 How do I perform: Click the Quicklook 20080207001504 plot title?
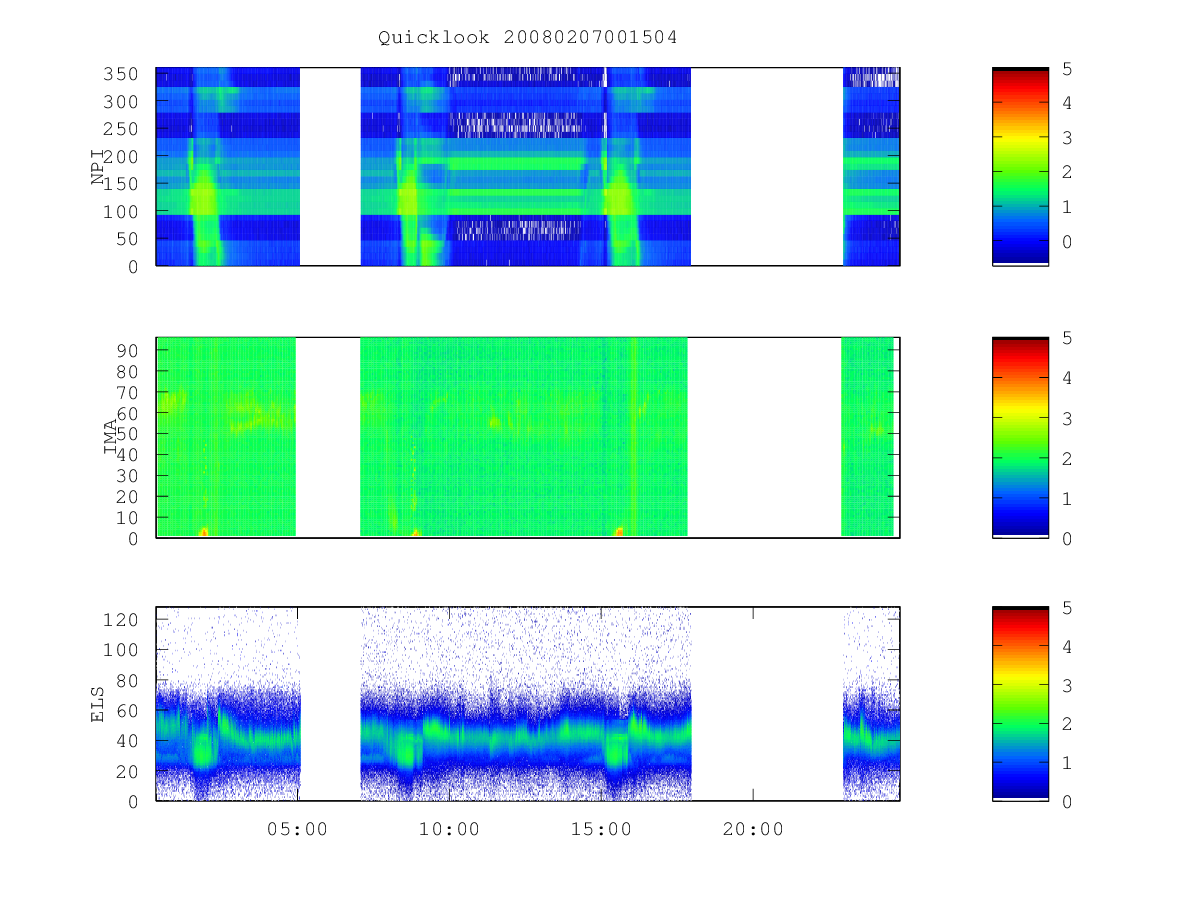point(528,38)
